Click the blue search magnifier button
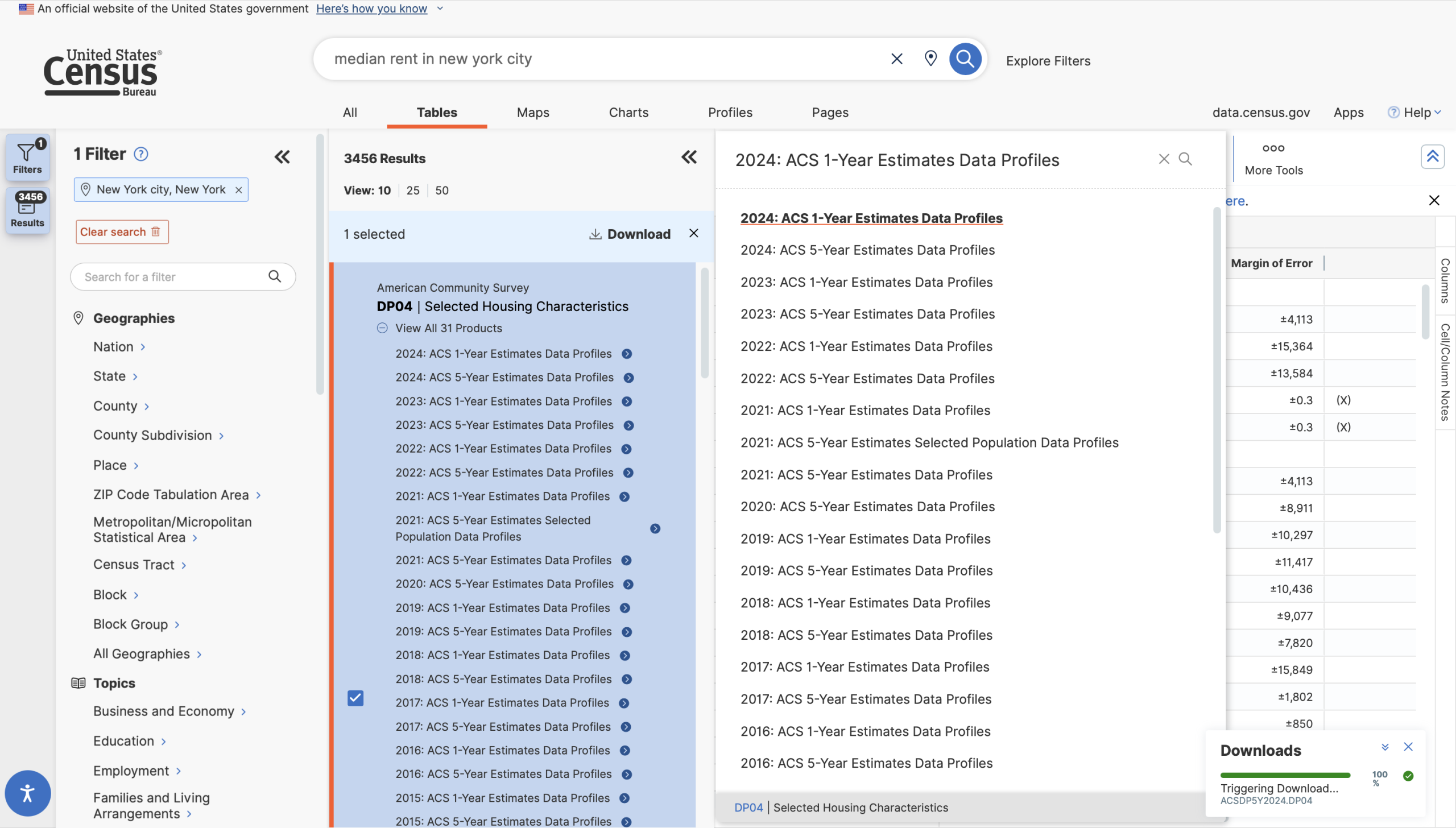 tap(965, 59)
